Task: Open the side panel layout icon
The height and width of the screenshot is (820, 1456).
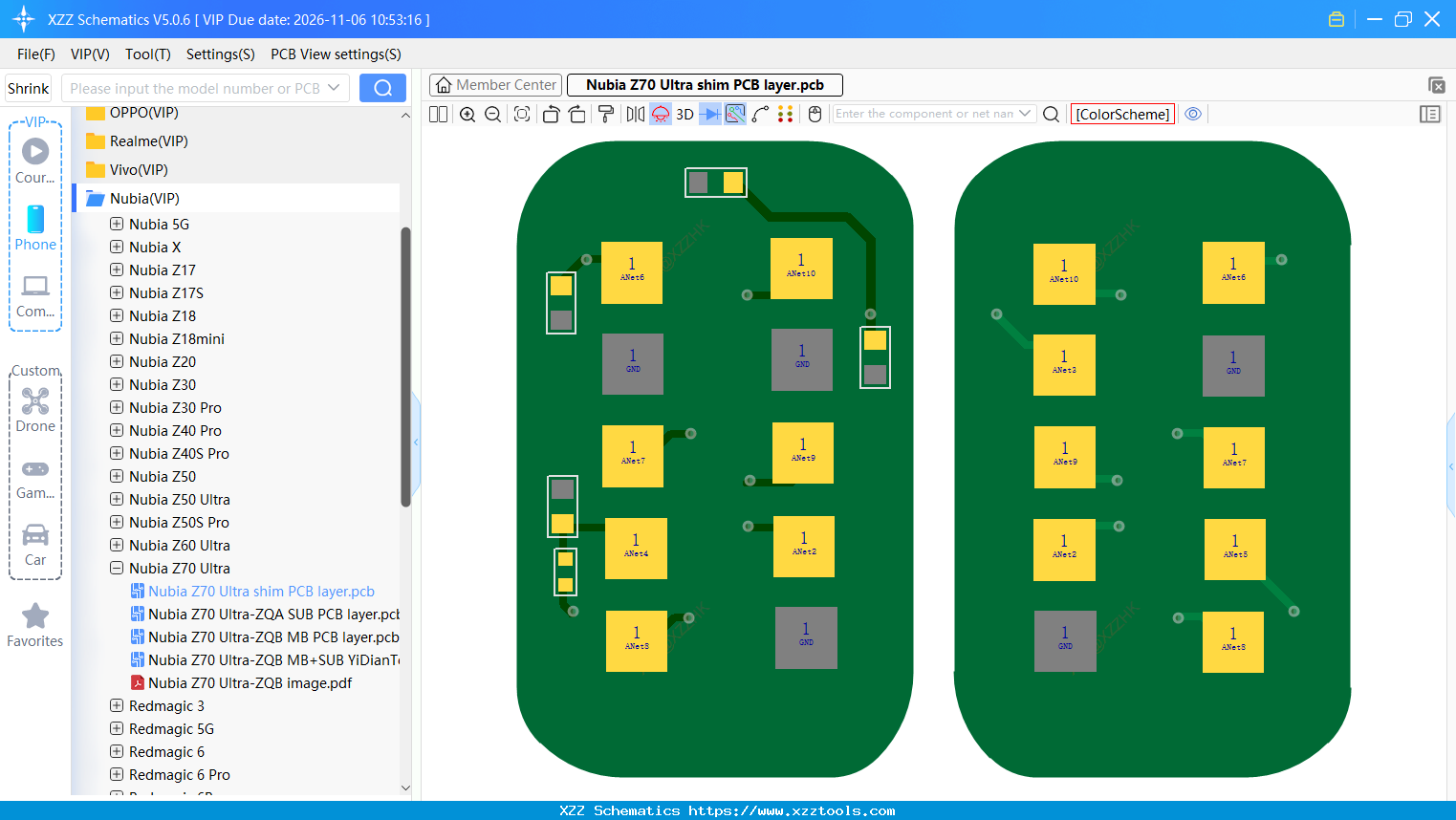Action: coord(1430,114)
